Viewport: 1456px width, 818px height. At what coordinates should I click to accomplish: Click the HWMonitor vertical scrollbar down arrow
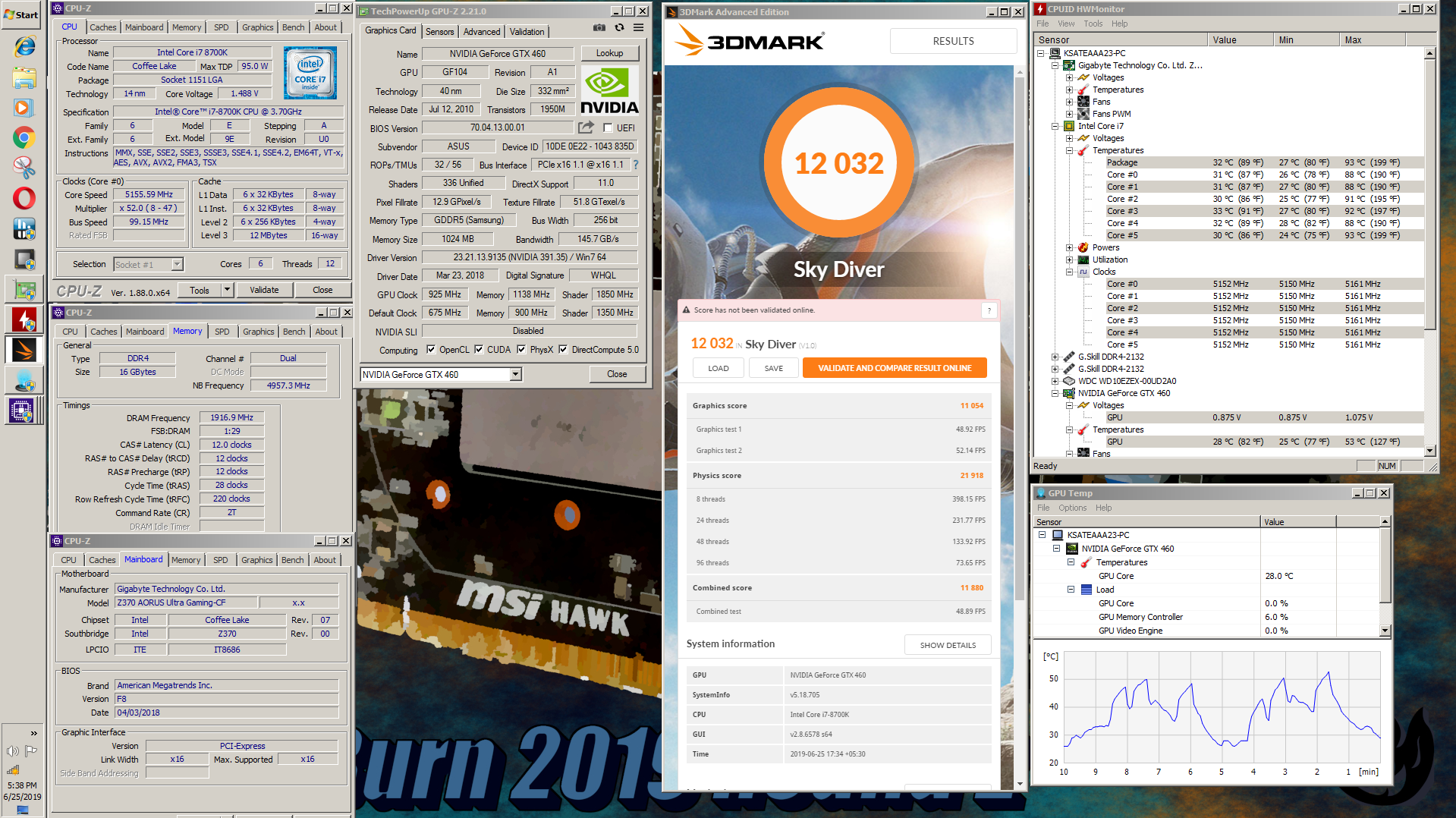pos(1429,451)
